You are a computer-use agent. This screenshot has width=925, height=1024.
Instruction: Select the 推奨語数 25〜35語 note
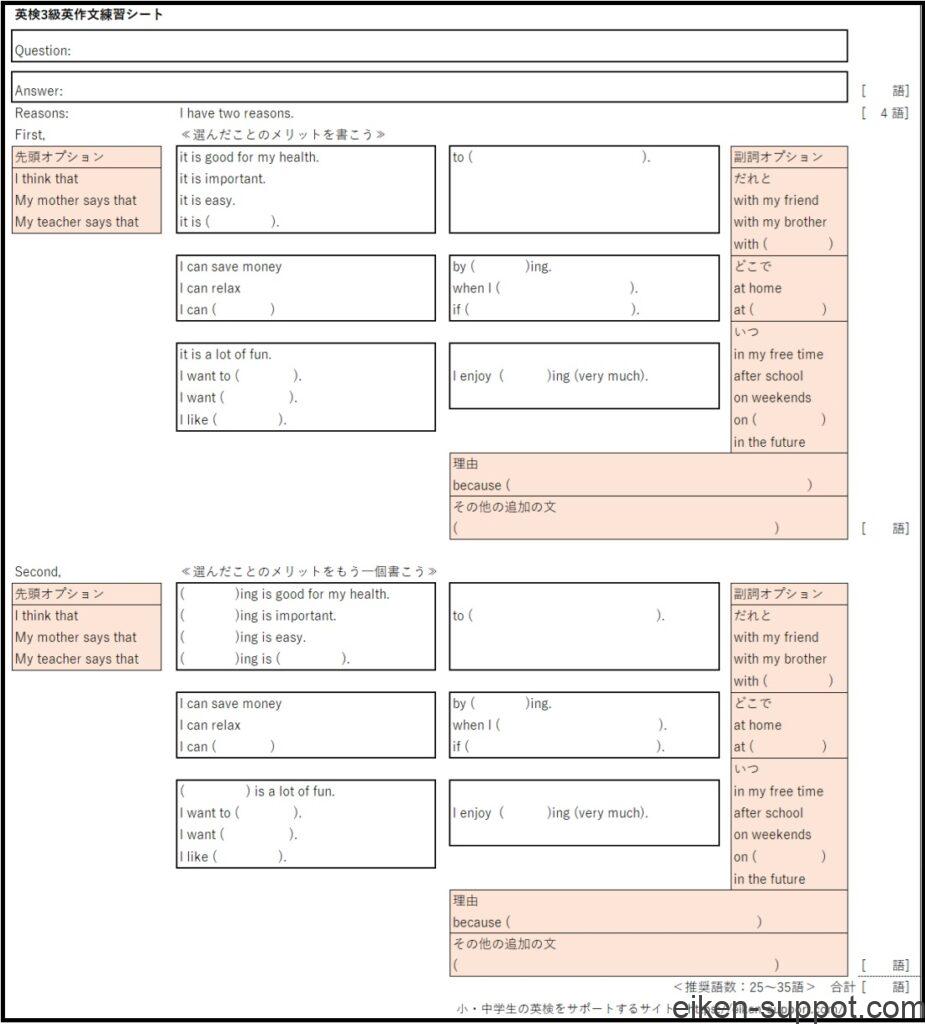pyautogui.click(x=744, y=987)
